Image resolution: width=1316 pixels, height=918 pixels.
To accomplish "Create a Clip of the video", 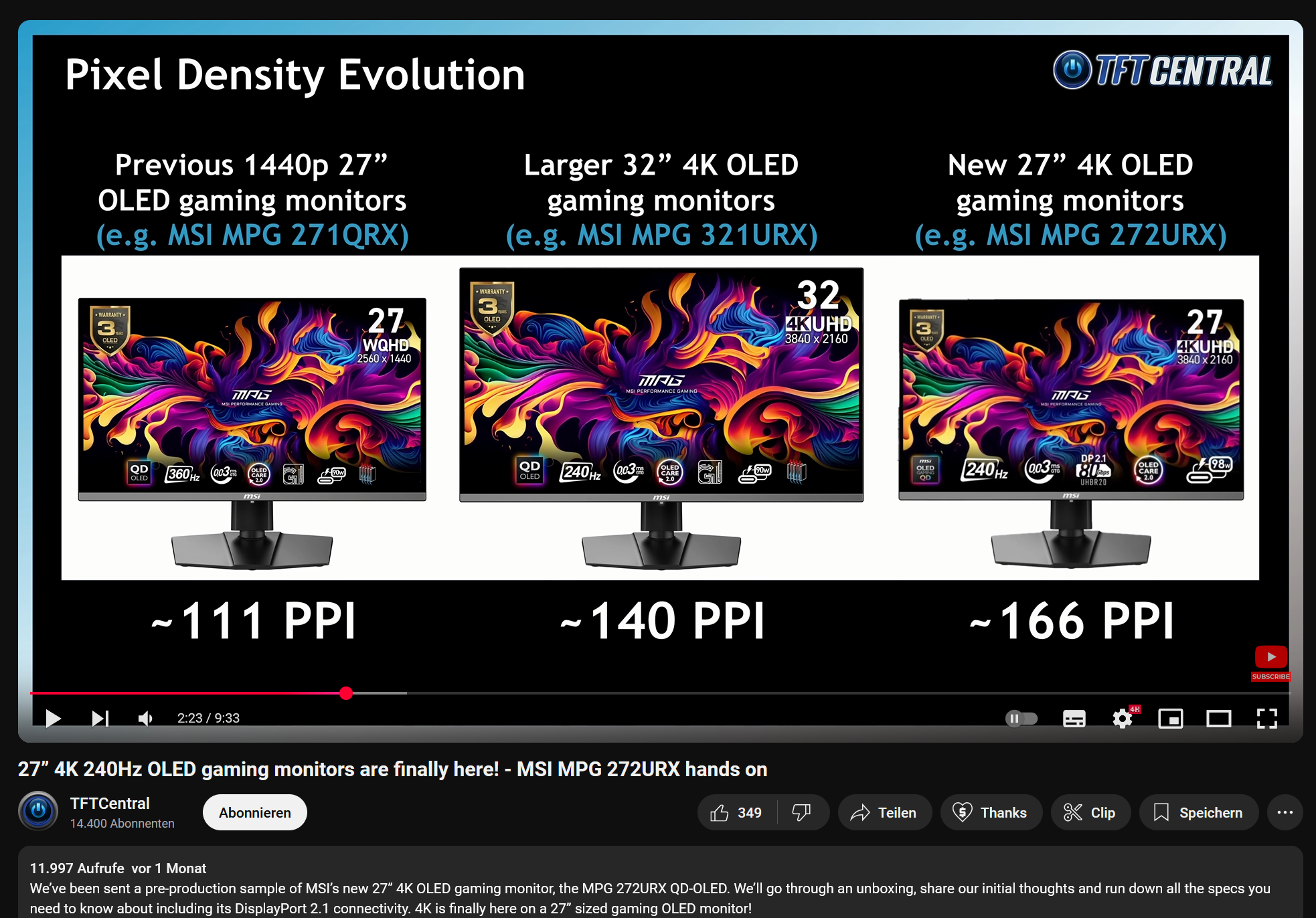I will pyautogui.click(x=1090, y=812).
